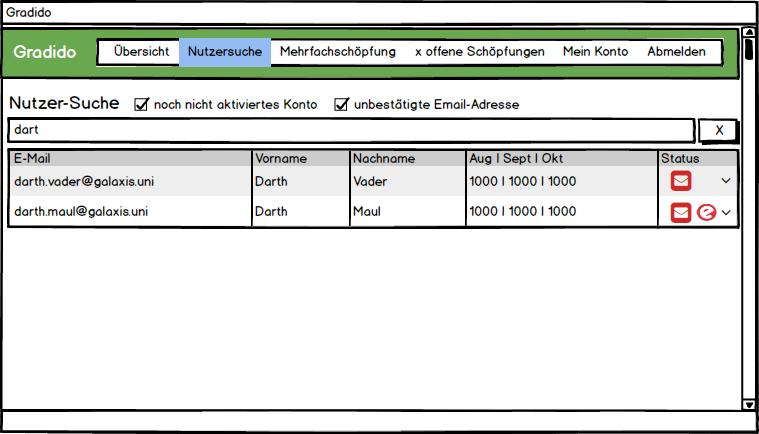759x434 pixels.
Task: Click the Gradido logo in the header
Action: click(45, 52)
